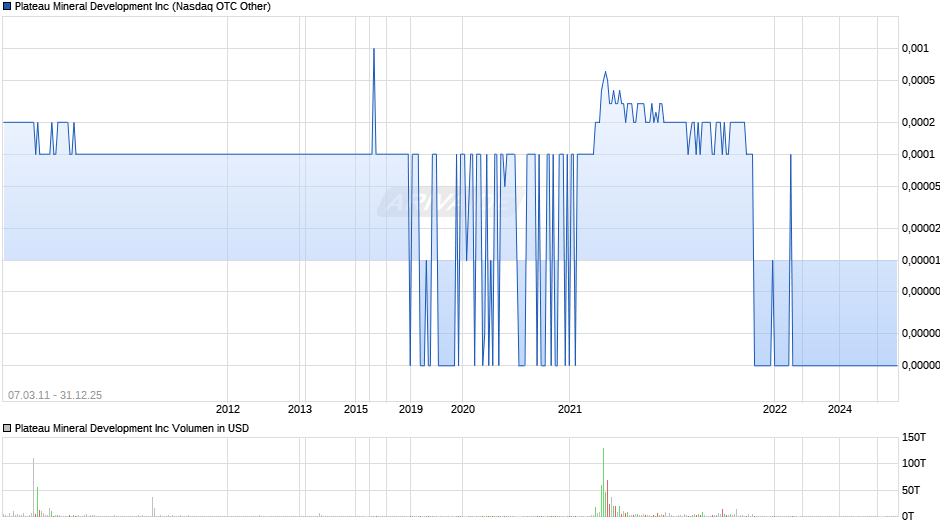Image resolution: width=940 pixels, height=526 pixels.
Task: Click the 2012 x-axis label
Action: coord(228,409)
